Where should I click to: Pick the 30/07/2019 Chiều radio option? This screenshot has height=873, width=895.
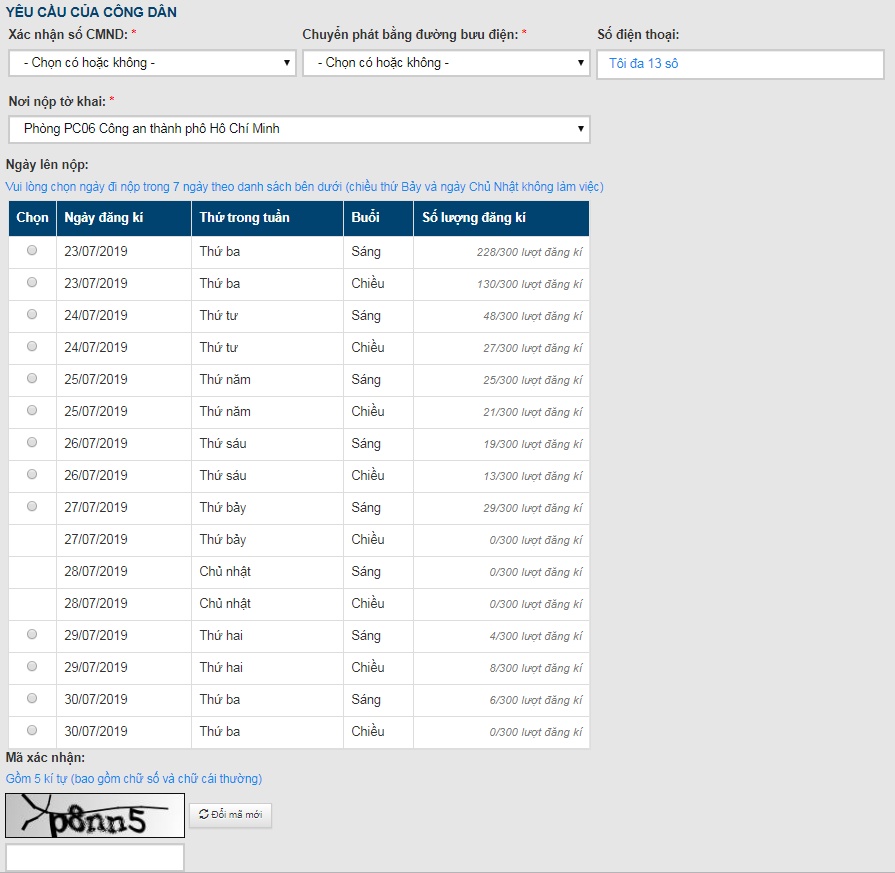pyautogui.click(x=32, y=730)
